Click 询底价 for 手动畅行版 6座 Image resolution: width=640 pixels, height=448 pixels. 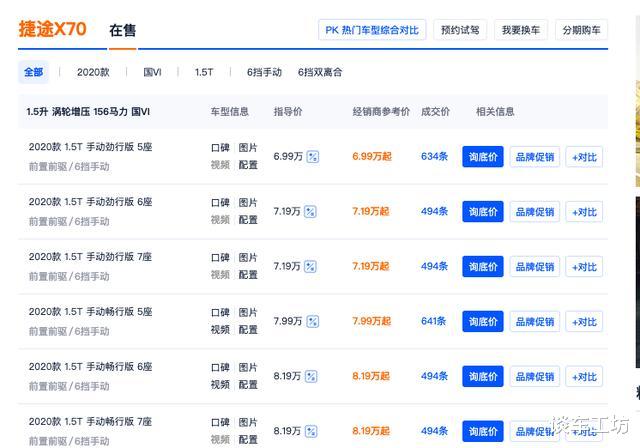click(x=483, y=377)
